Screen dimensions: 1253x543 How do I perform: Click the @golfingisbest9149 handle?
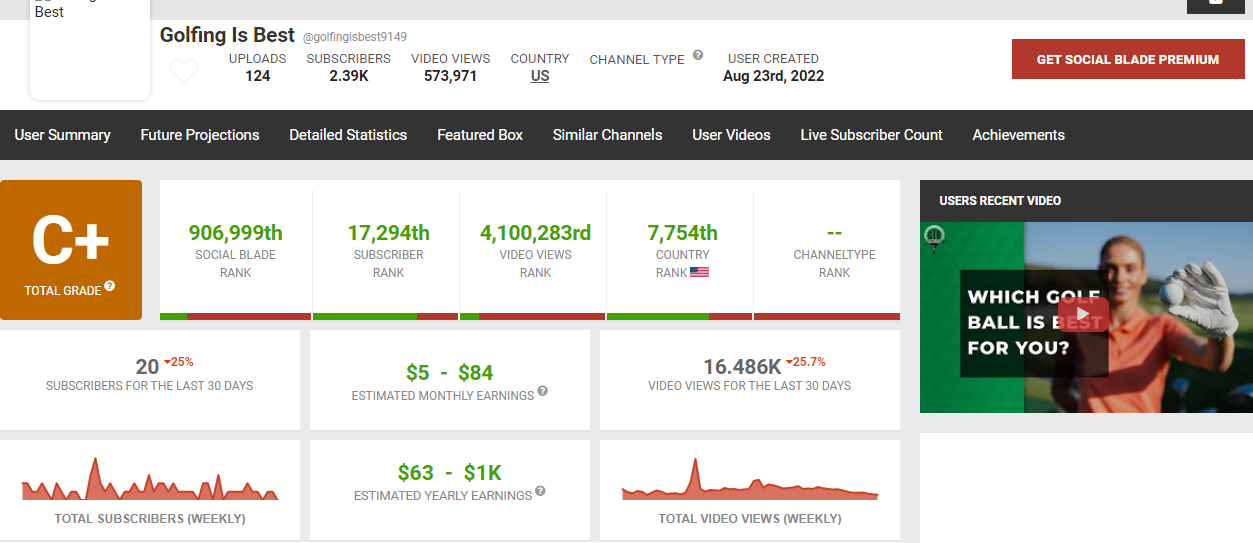pos(354,38)
